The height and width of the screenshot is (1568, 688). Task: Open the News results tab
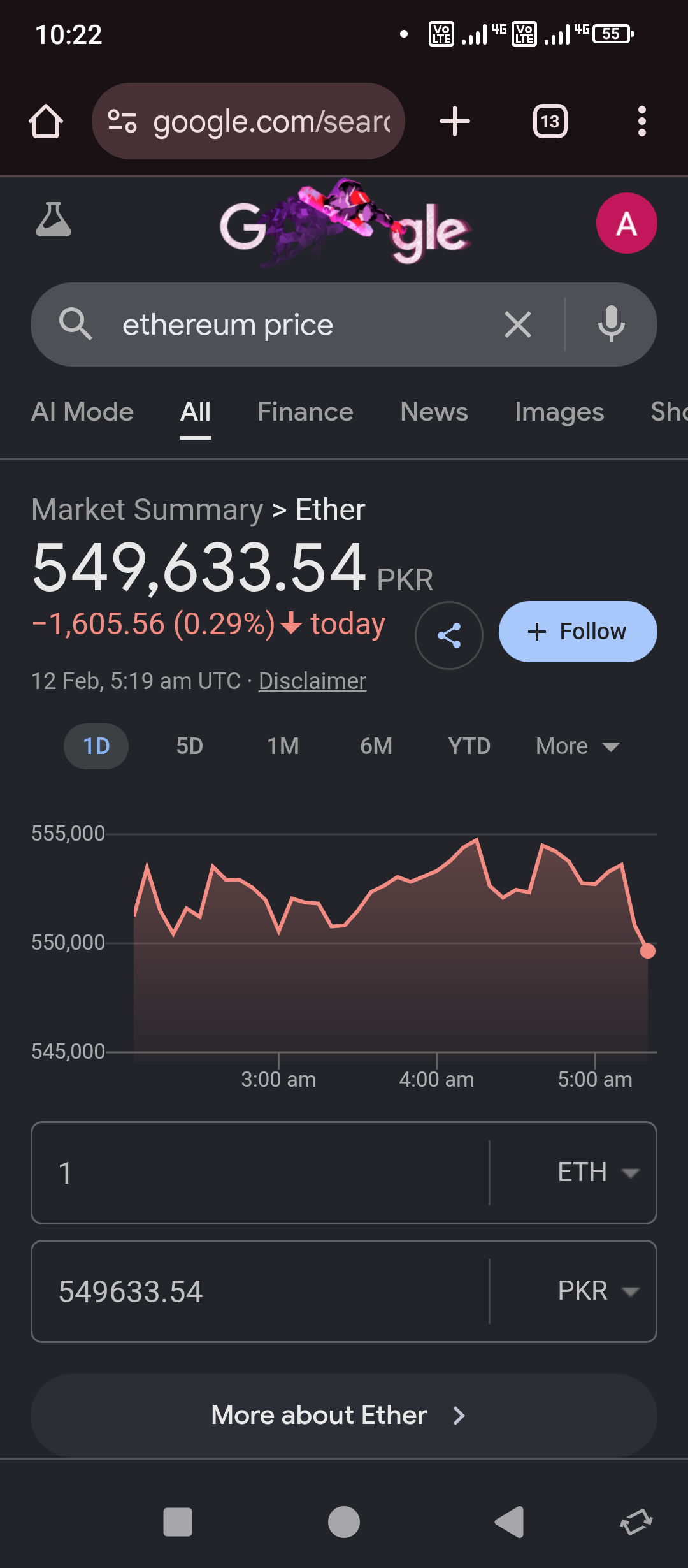(x=434, y=412)
